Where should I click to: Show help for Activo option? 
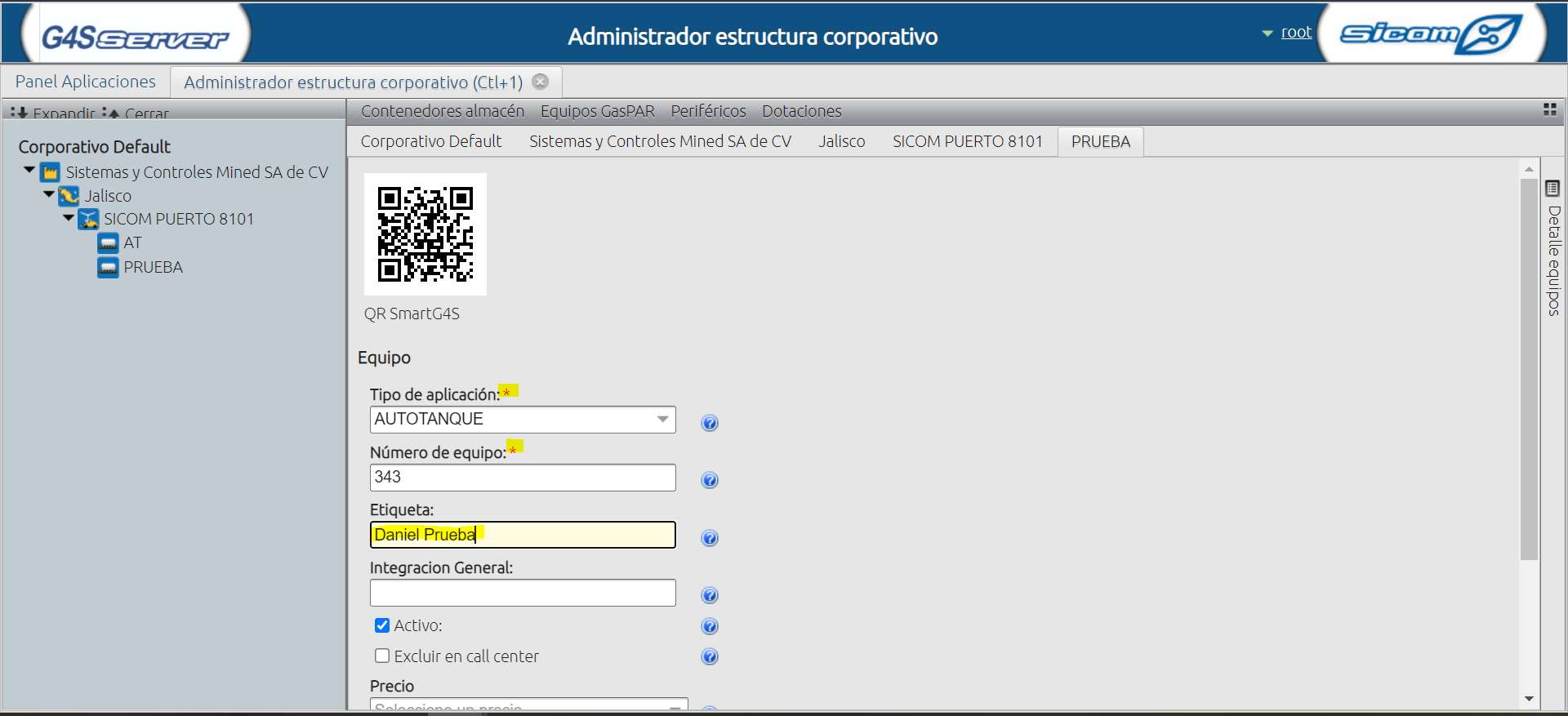pos(710,626)
